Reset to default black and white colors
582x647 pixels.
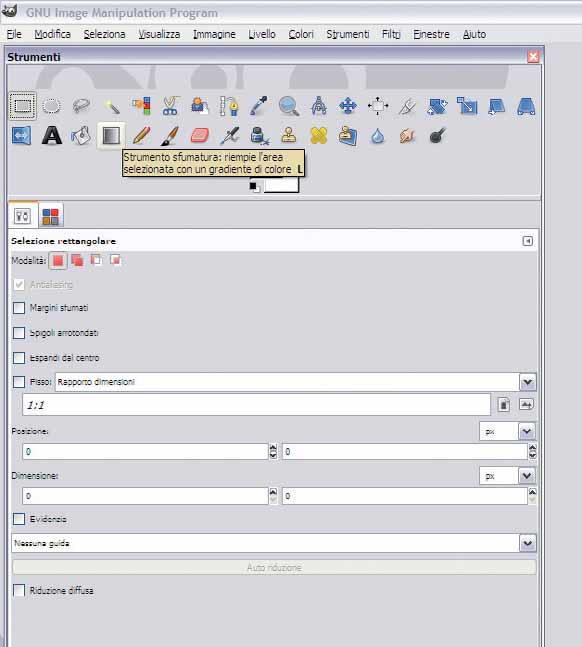(254, 187)
